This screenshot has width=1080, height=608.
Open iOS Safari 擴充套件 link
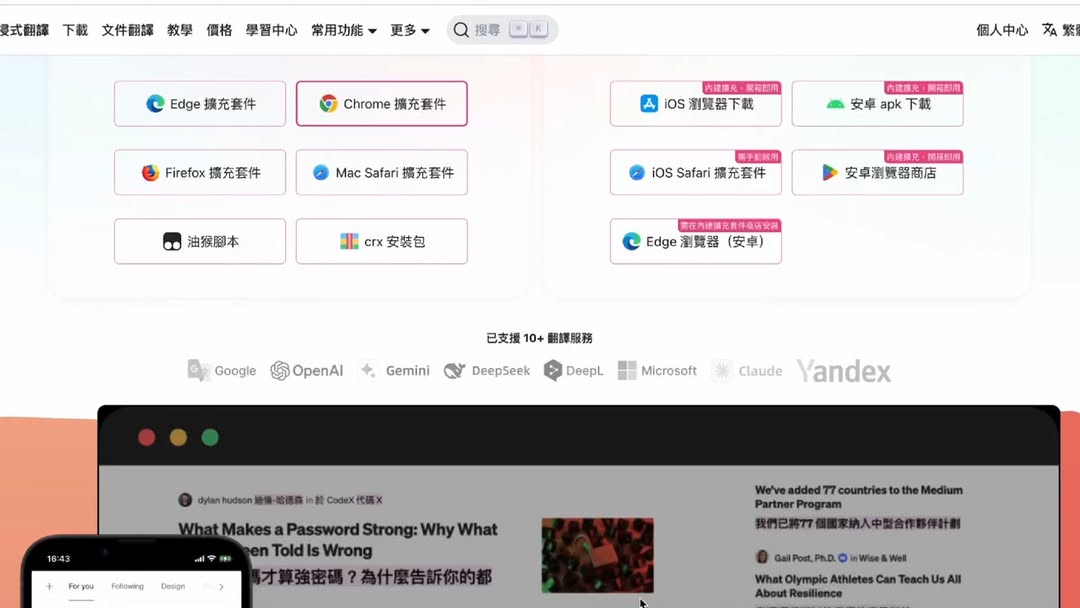pos(696,173)
